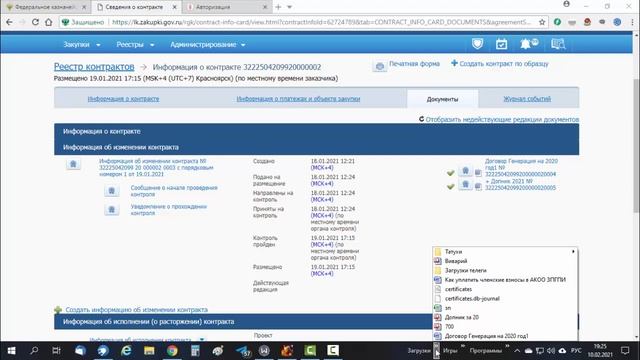Reload the page with the refresh button
This screenshot has width=640, height=360.
pos(35,22)
